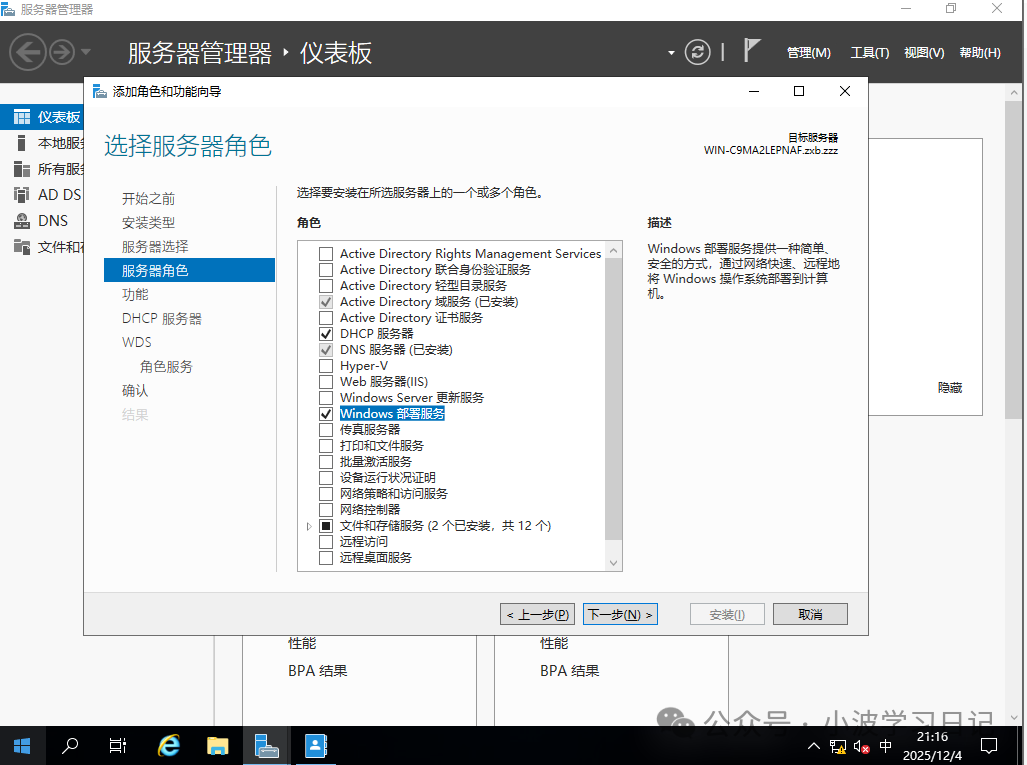Open the breadcrumb dropdown next to 仪表板
The width and height of the screenshot is (1027, 765).
(x=670, y=52)
